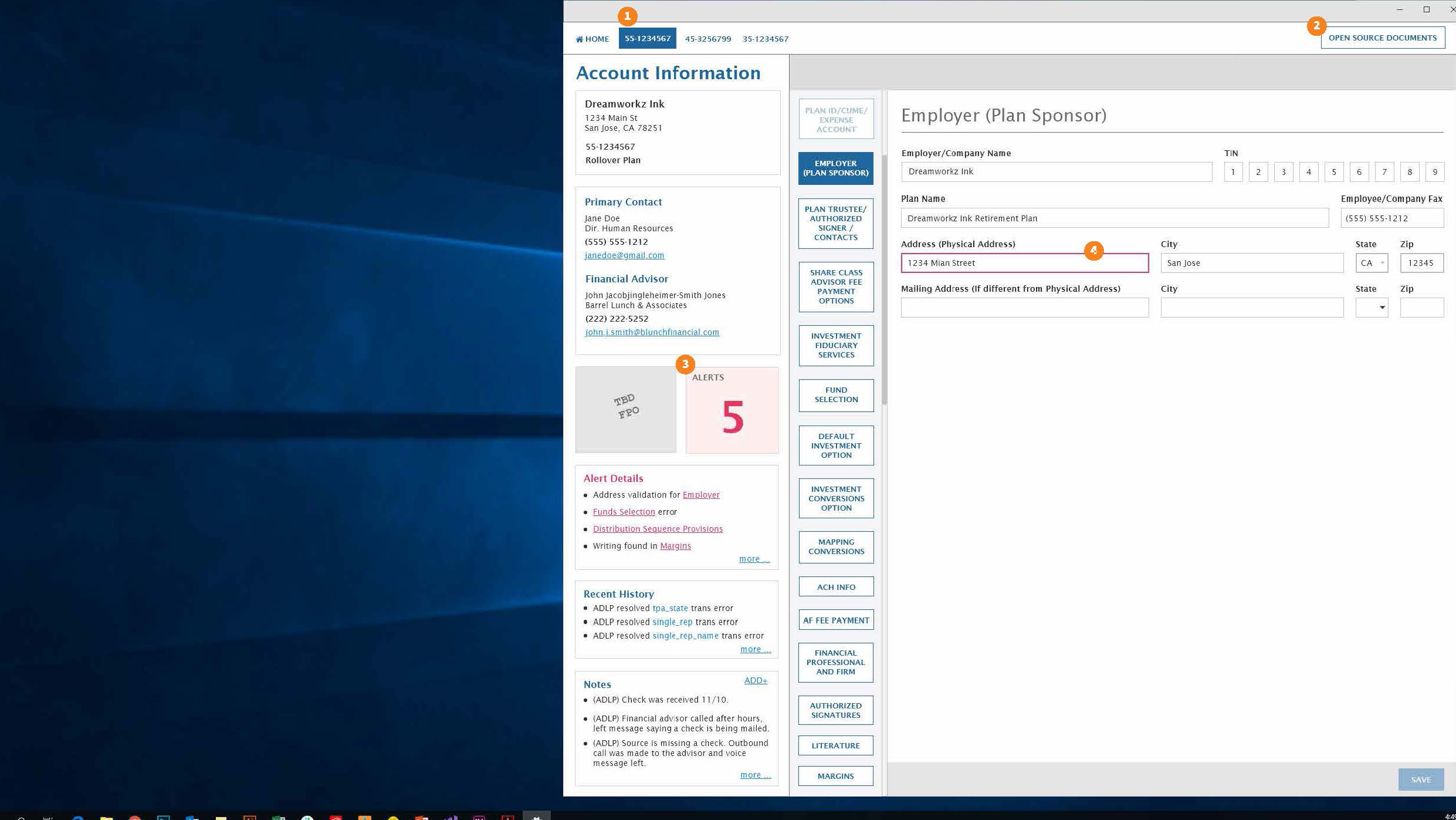Click more under Notes
1456x820 pixels.
point(756,775)
